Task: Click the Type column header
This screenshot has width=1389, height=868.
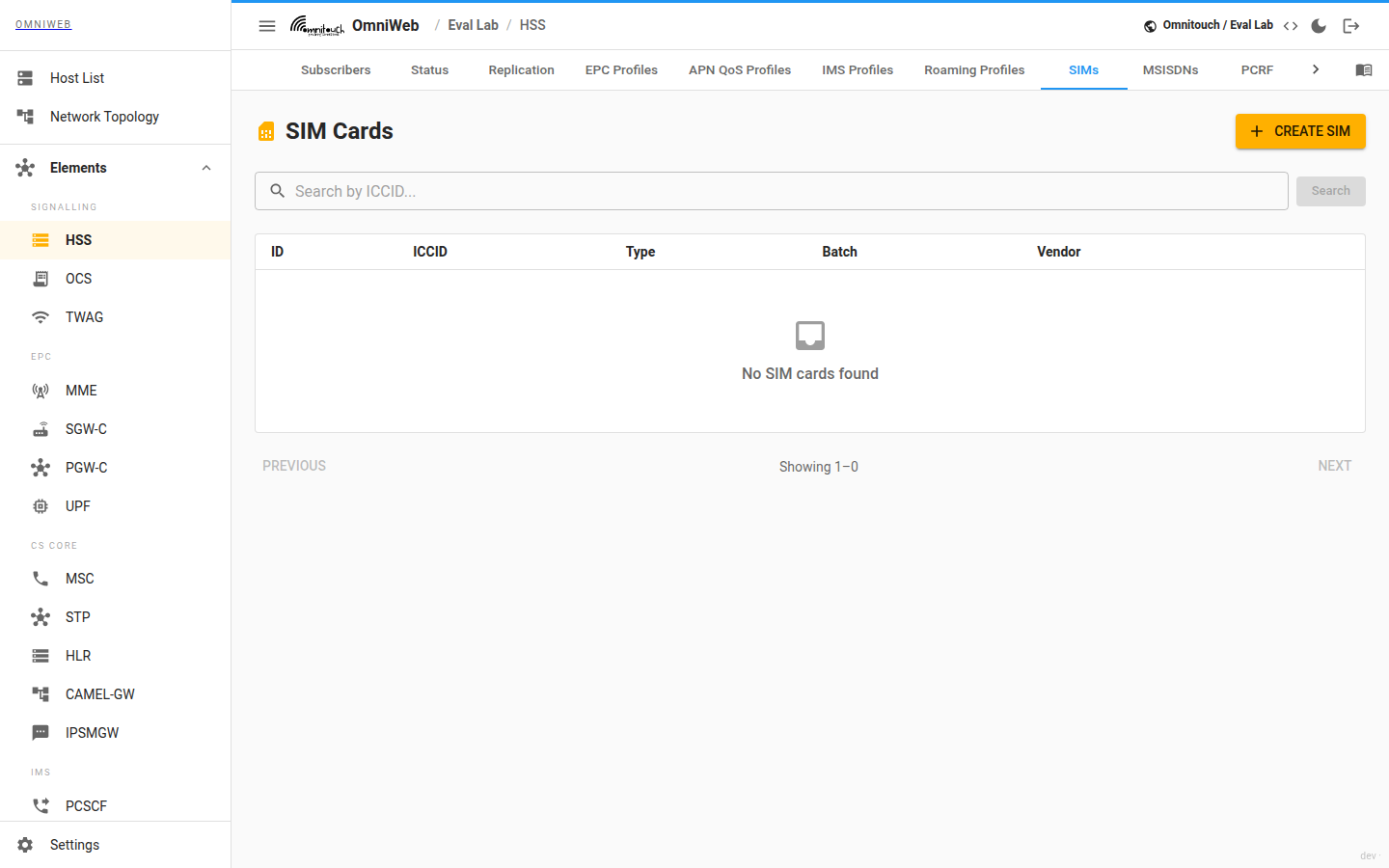Action: [x=640, y=252]
